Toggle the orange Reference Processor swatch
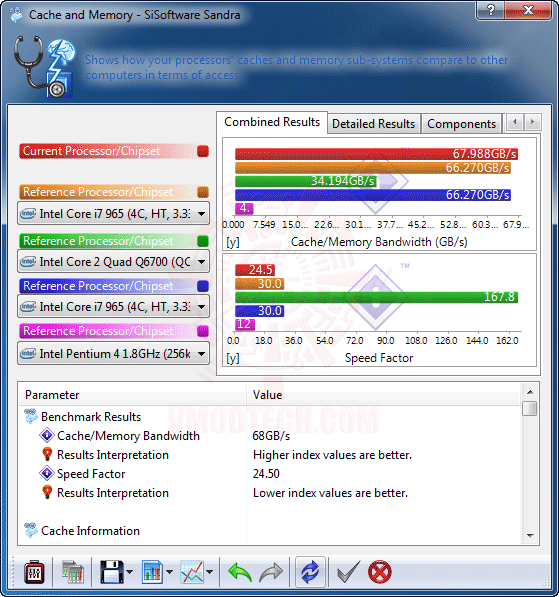The height and width of the screenshot is (597, 559). point(203,192)
